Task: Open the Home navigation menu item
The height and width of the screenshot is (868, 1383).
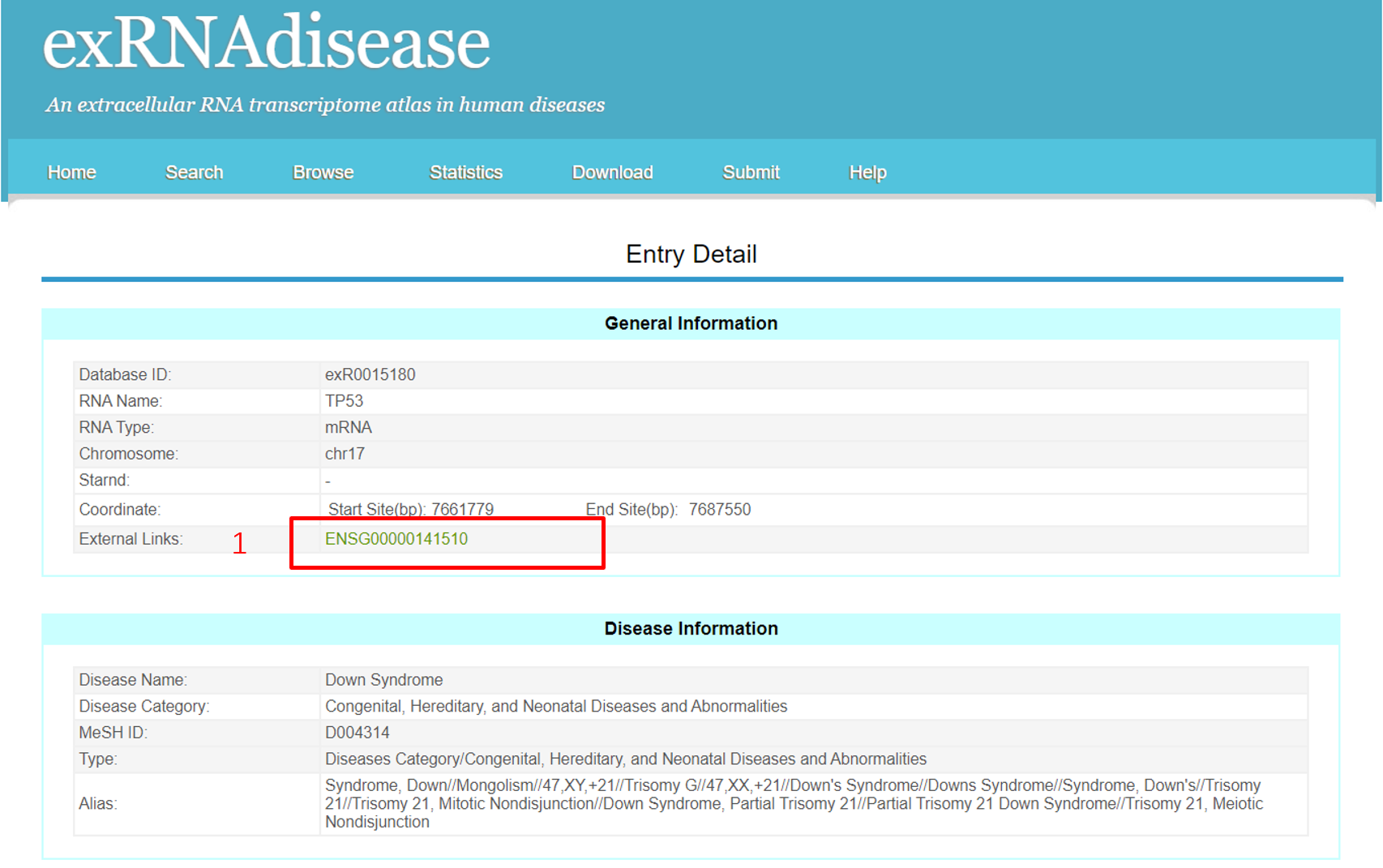Action: 71,172
